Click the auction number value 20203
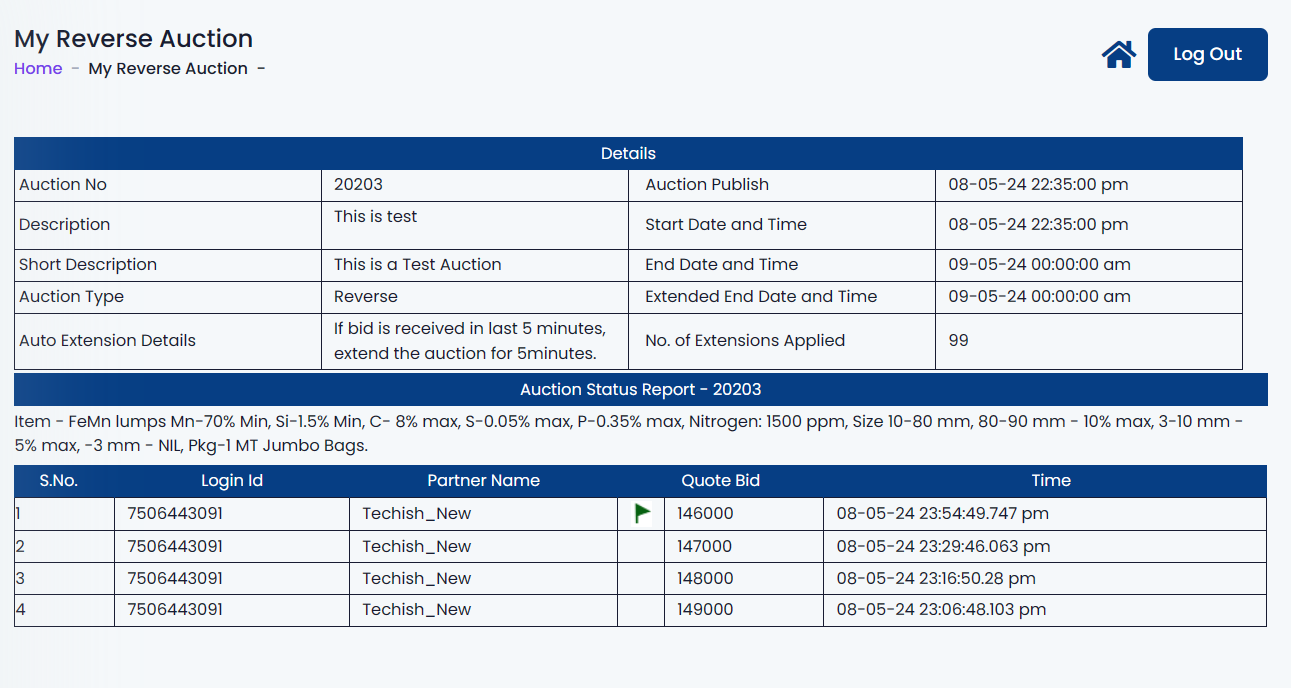This screenshot has height=688, width=1291. pos(358,185)
